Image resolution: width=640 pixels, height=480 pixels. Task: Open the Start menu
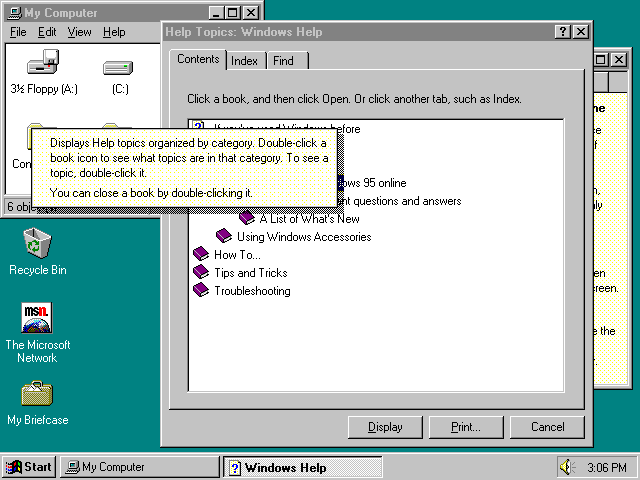pos(29,467)
